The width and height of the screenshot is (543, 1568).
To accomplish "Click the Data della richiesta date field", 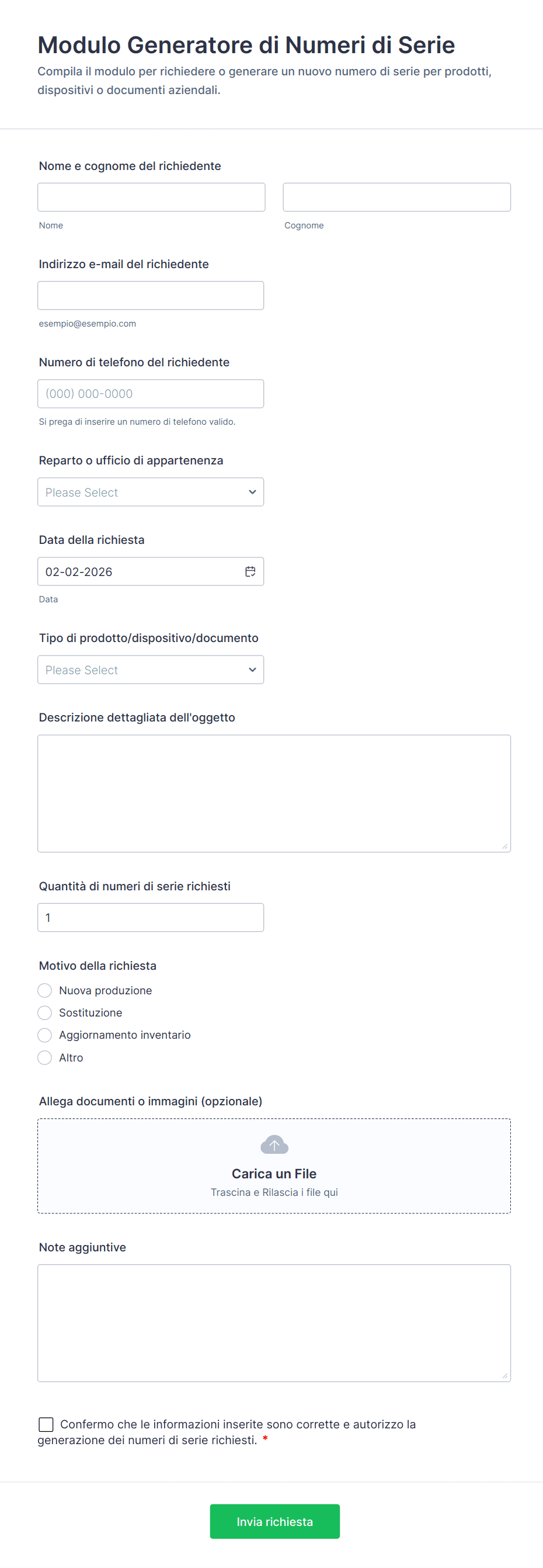I will pos(140,571).
